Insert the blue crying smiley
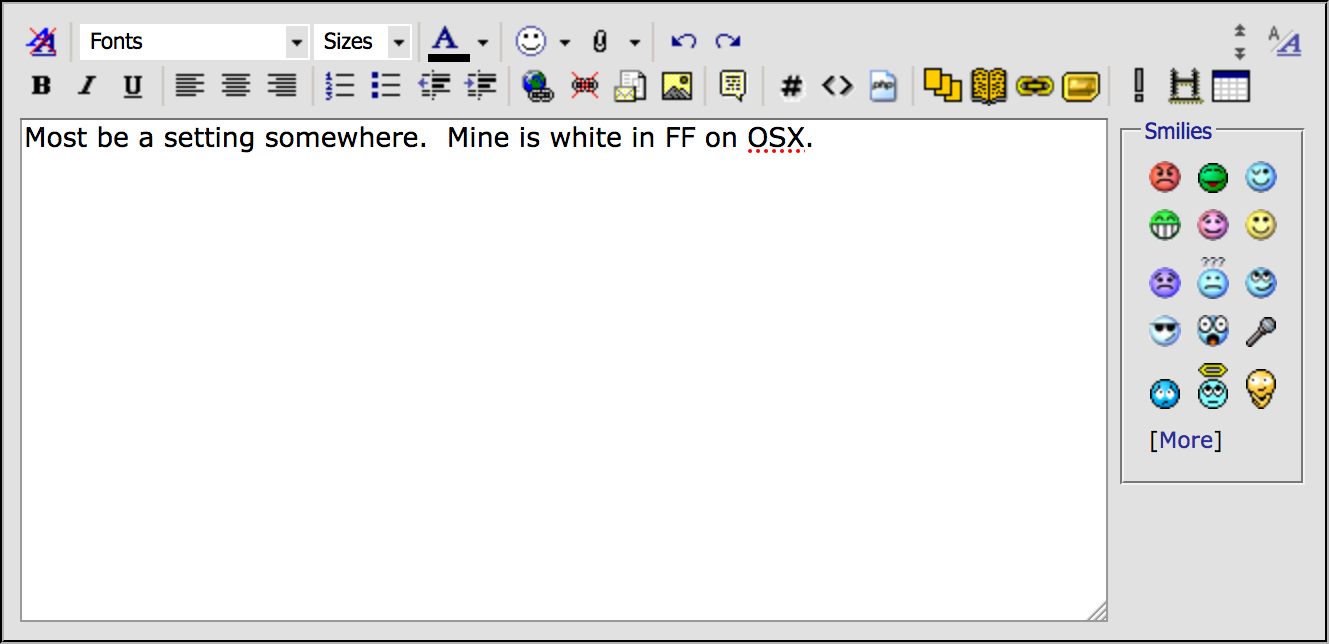This screenshot has height=644, width=1329. pos(1164,393)
